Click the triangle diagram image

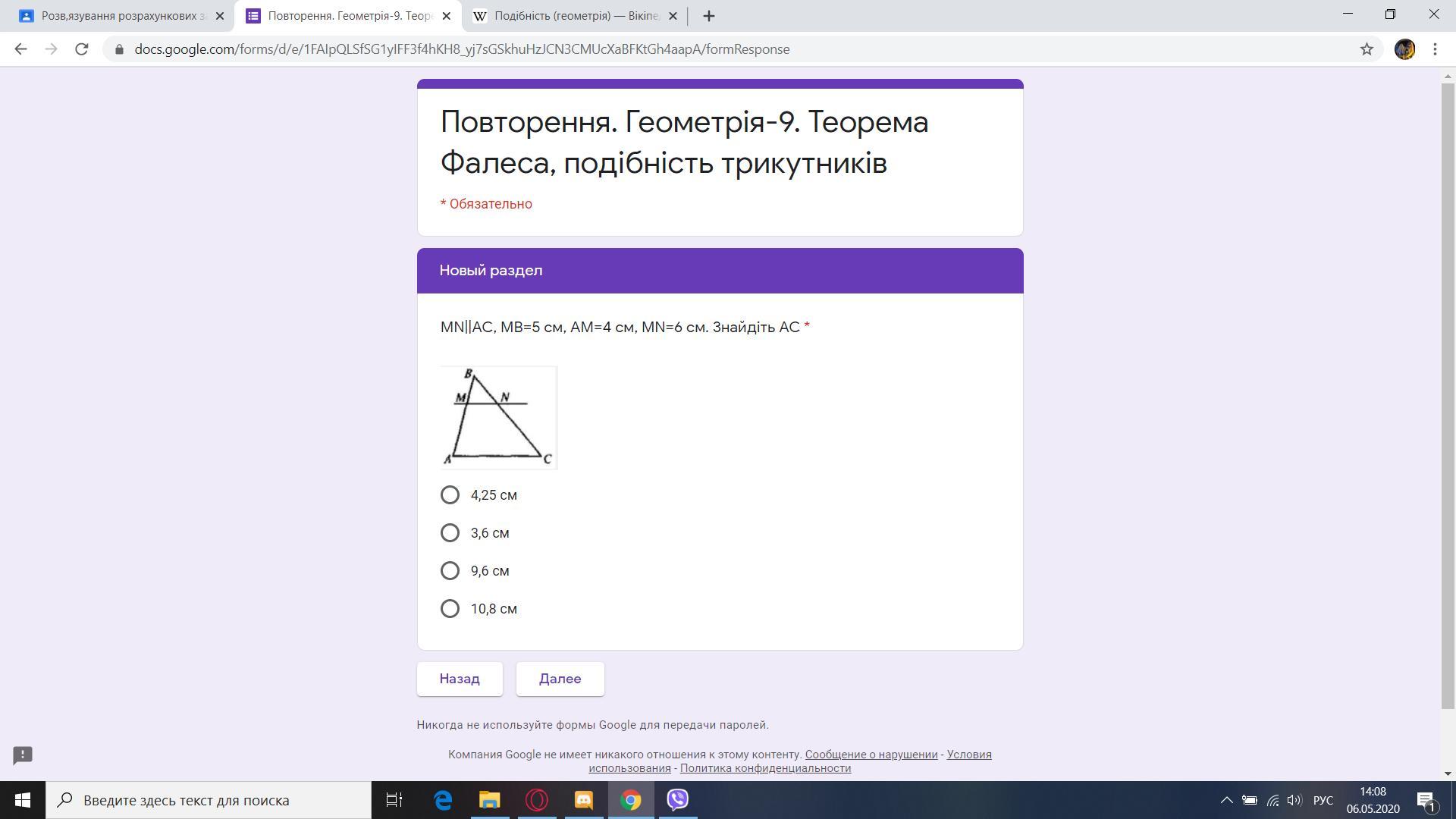pos(499,418)
